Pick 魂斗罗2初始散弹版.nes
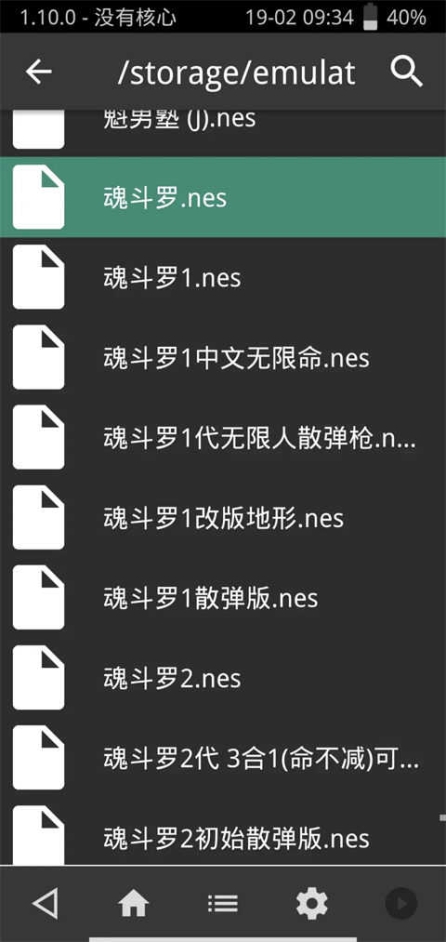The image size is (446, 942). 223,835
